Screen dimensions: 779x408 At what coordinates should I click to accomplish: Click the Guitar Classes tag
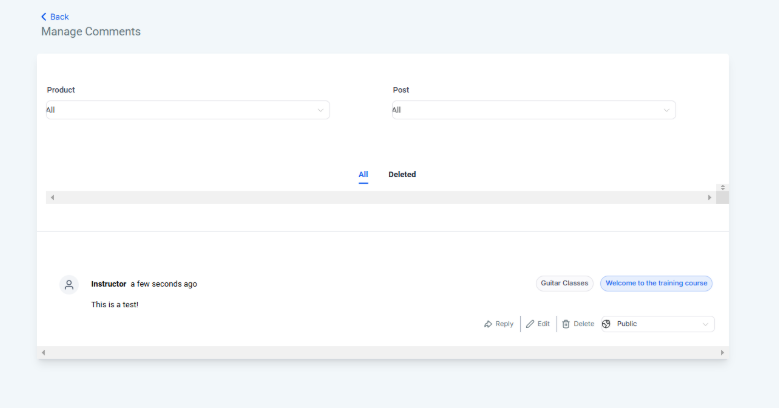pyautogui.click(x=565, y=284)
